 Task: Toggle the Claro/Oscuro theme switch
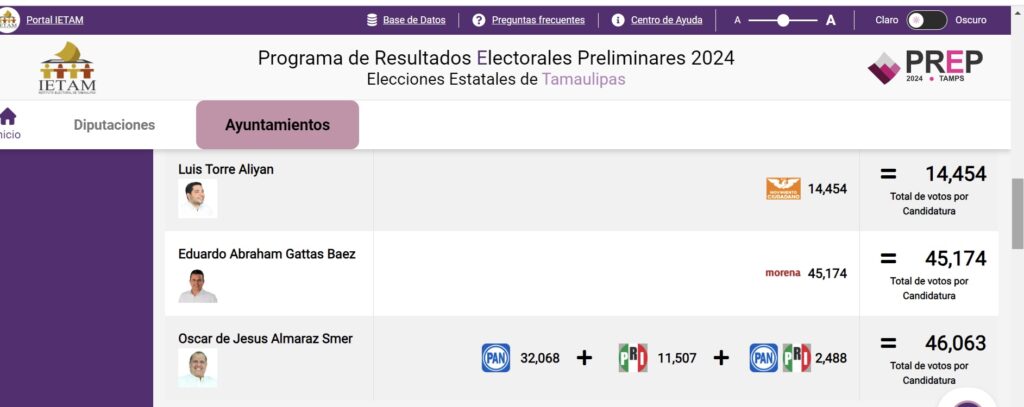pyautogui.click(x=926, y=20)
